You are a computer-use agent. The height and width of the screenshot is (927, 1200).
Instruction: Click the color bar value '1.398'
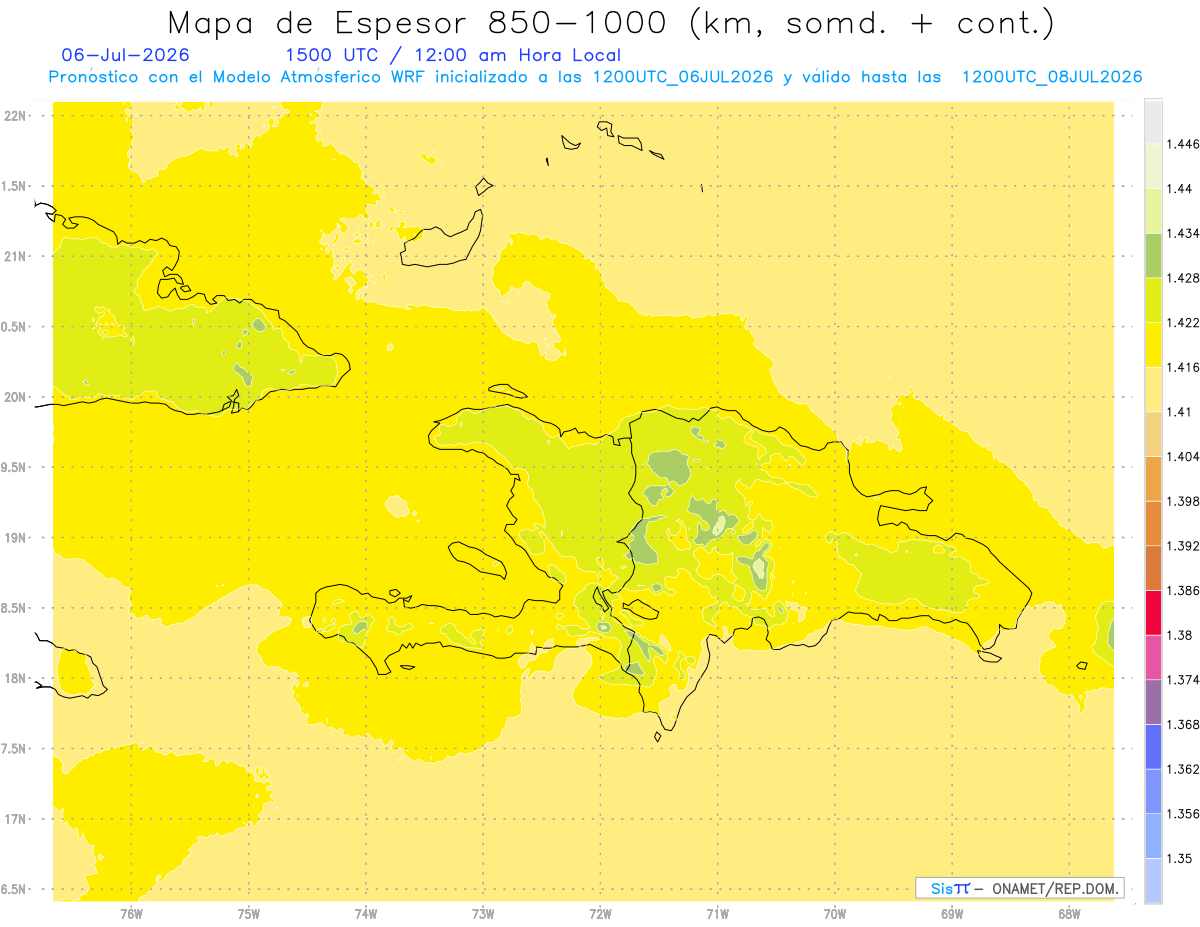(1183, 502)
